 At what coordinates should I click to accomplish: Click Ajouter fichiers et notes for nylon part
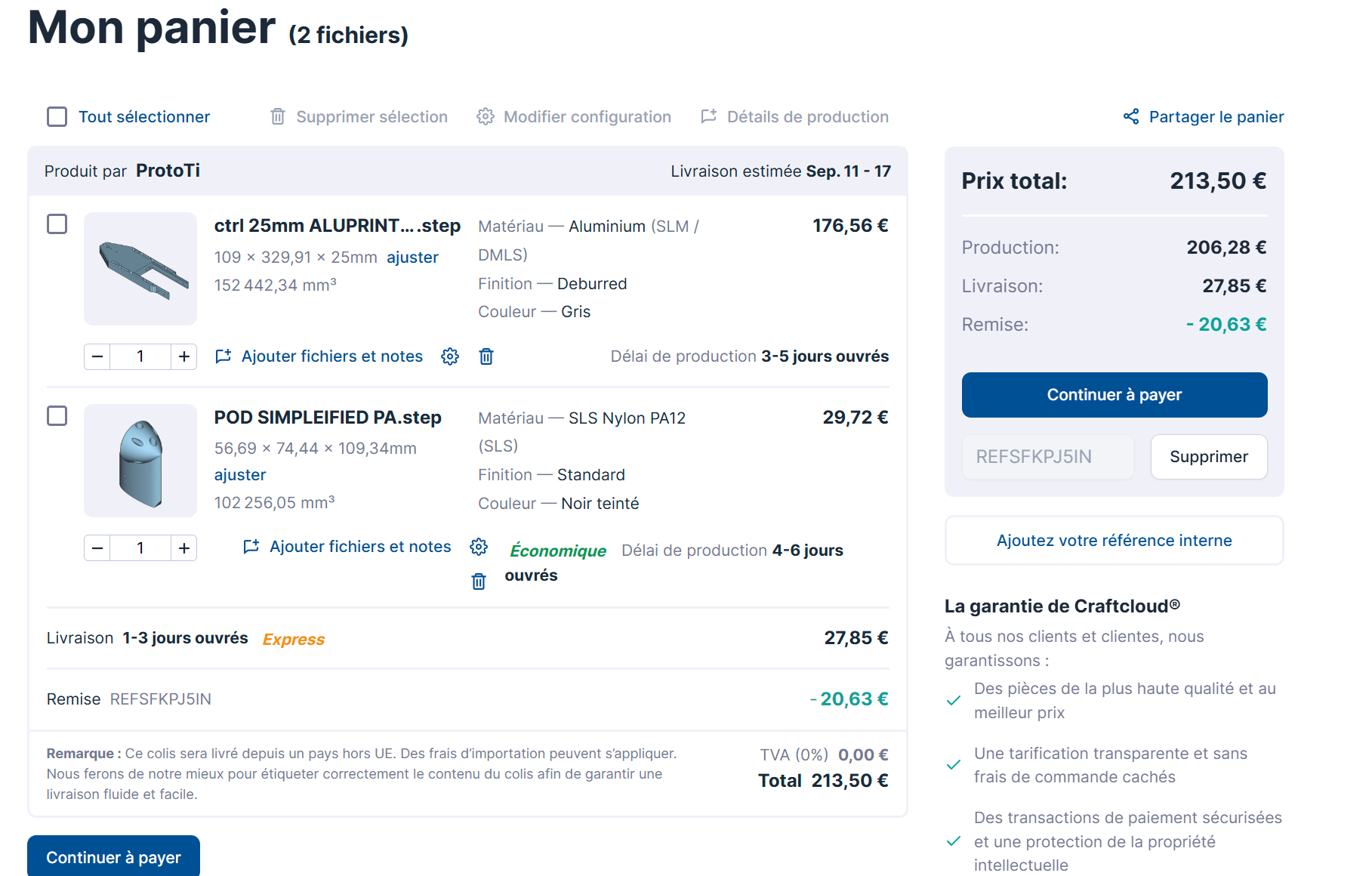click(x=359, y=547)
